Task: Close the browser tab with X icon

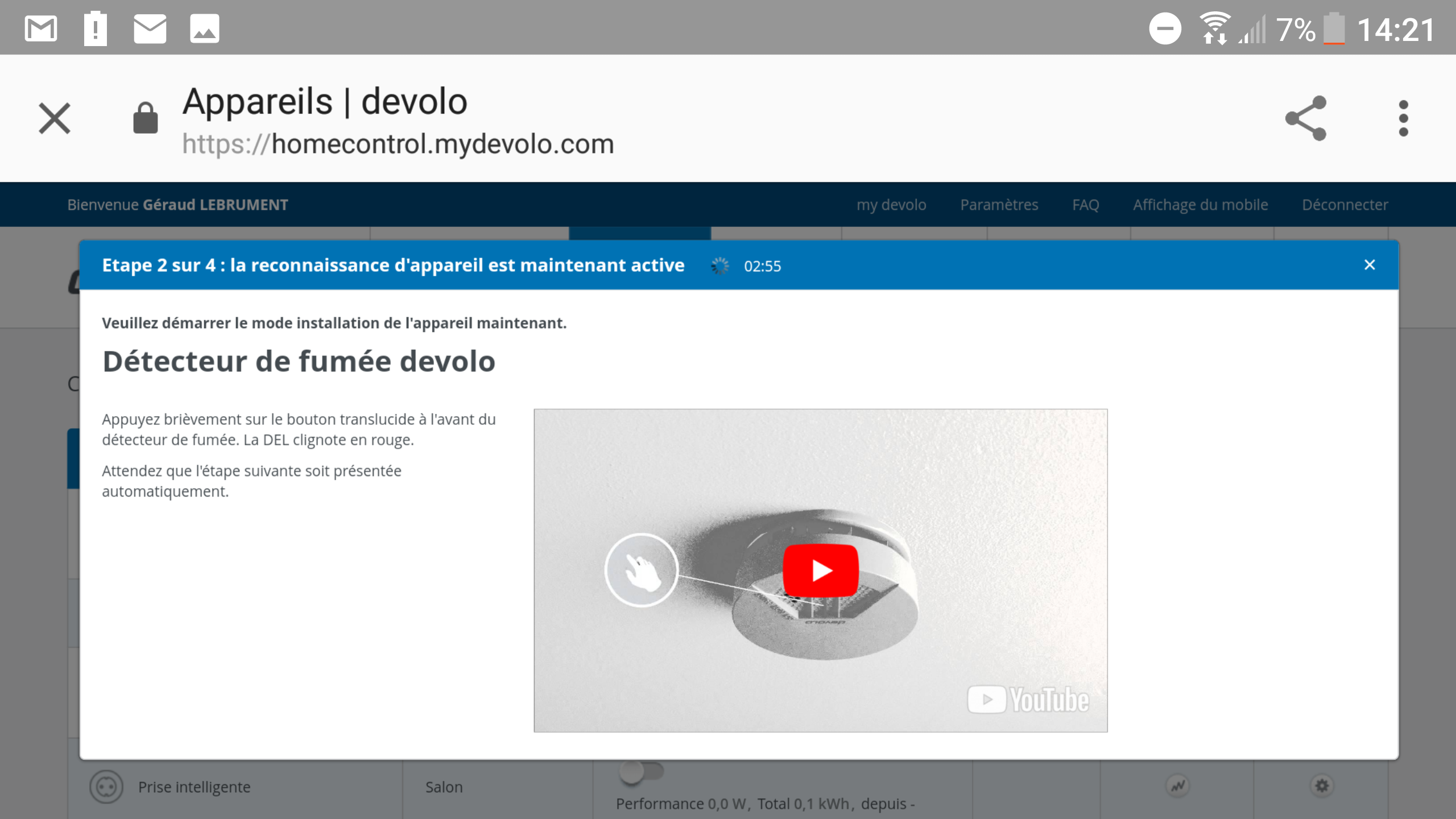Action: (x=55, y=118)
